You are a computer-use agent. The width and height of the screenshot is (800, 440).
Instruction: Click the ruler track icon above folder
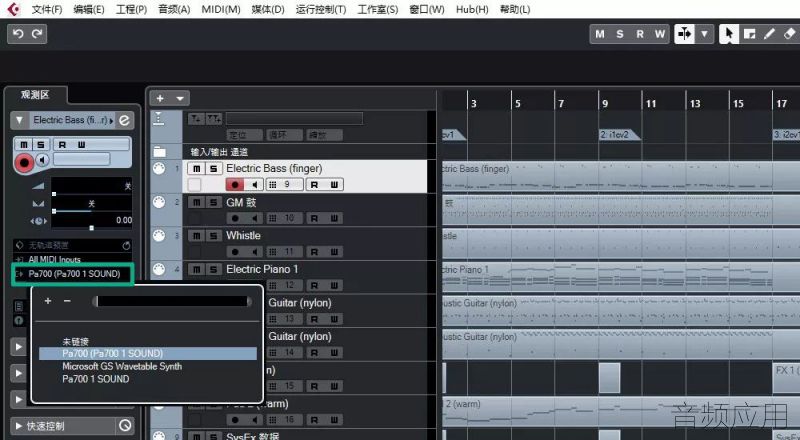[x=159, y=119]
